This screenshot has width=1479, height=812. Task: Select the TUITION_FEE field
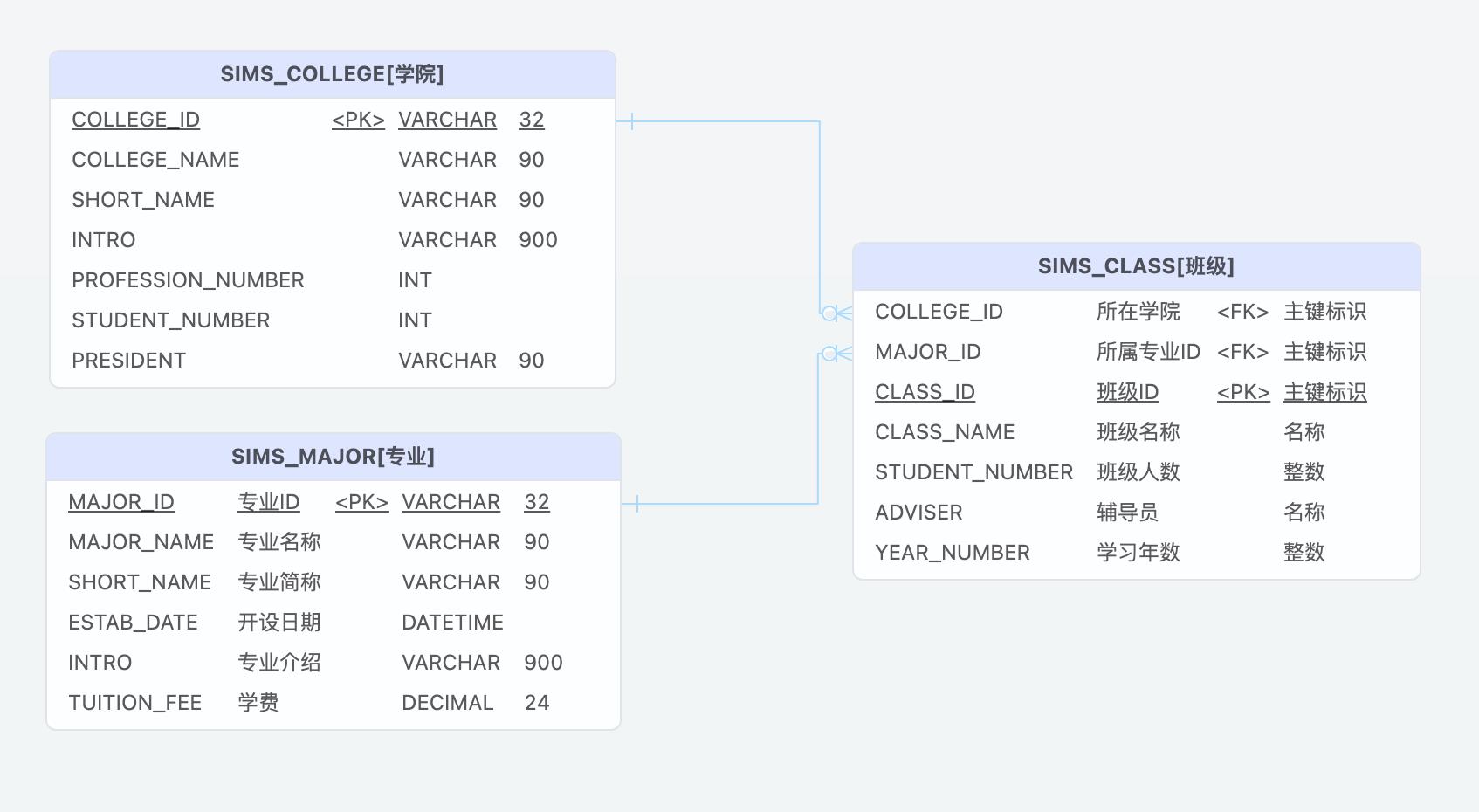134,703
